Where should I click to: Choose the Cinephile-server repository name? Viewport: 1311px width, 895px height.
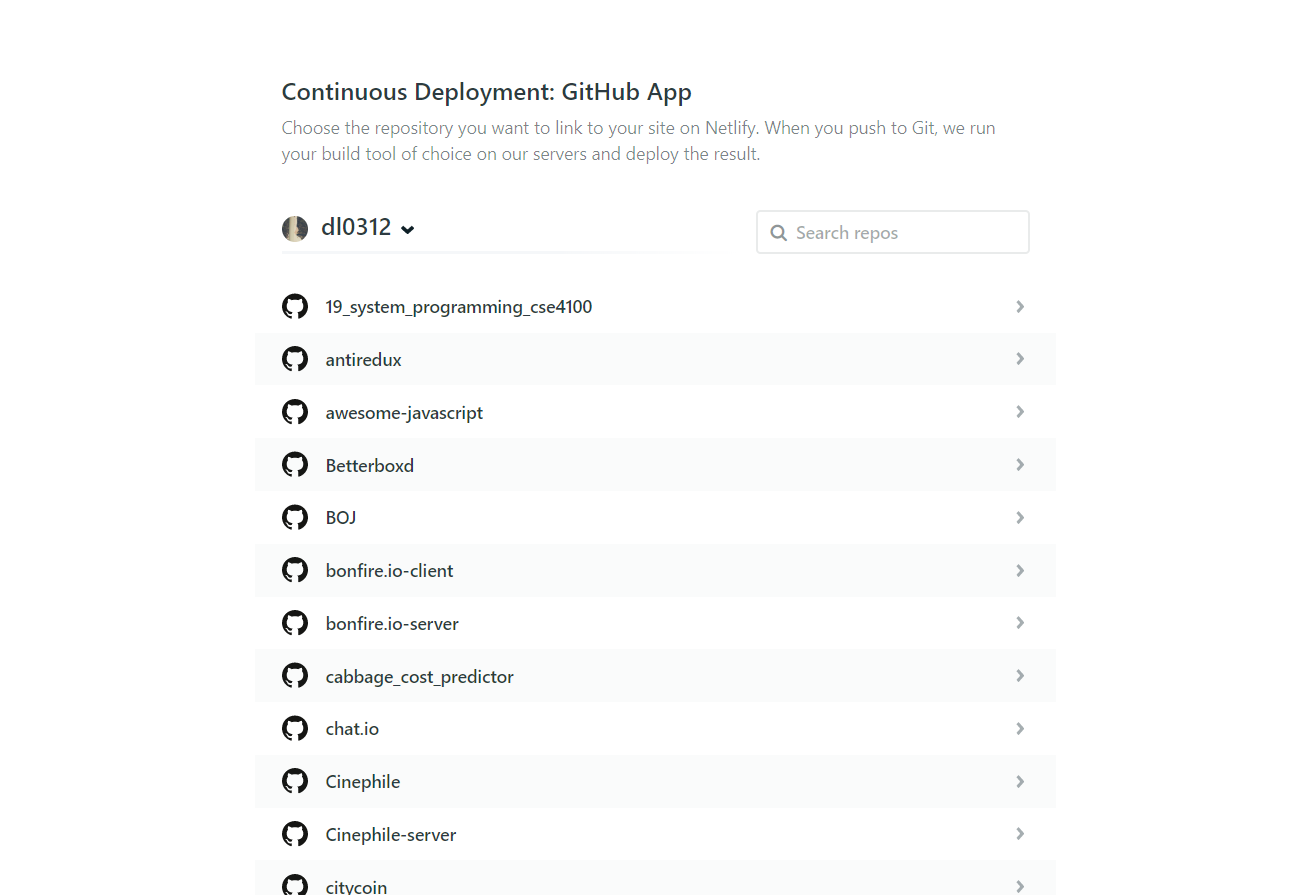(390, 835)
